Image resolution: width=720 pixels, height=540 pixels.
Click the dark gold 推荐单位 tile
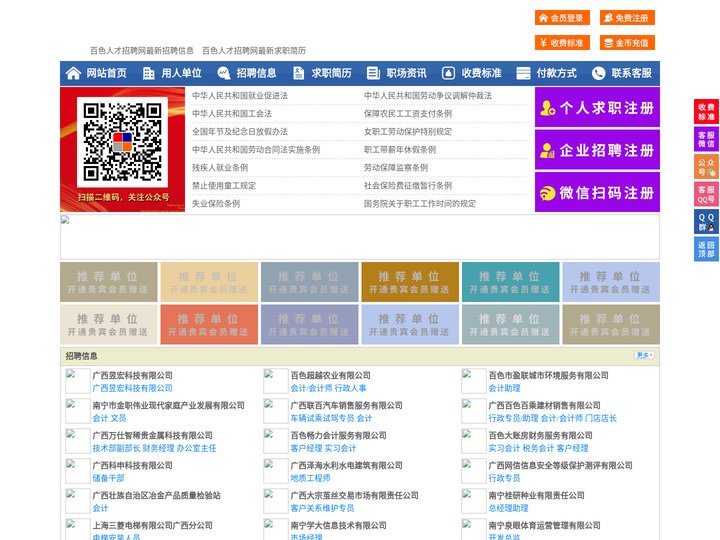point(410,282)
